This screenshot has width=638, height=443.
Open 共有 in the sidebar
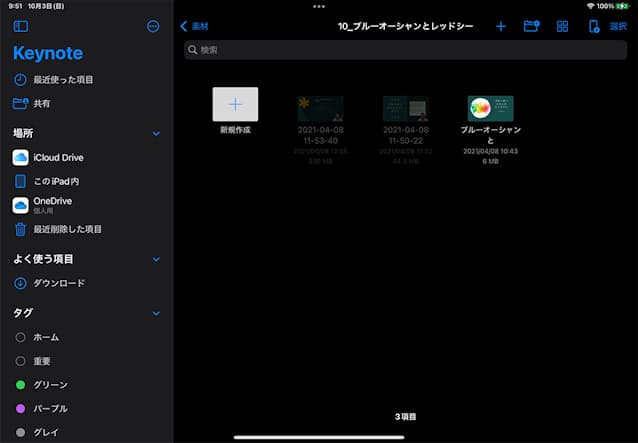[40, 103]
